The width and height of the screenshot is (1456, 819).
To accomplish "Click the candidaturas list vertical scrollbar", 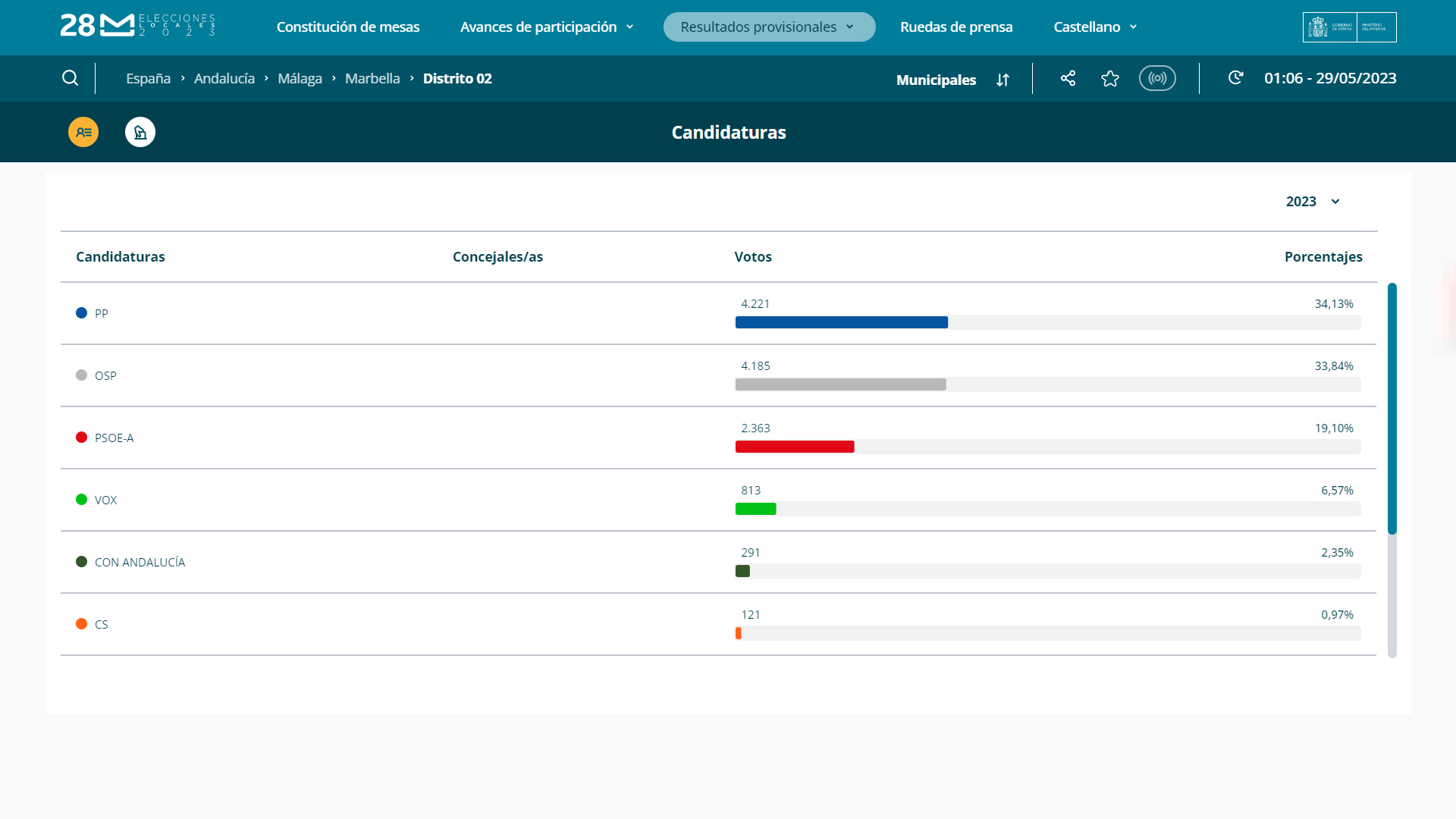I will coord(1392,409).
